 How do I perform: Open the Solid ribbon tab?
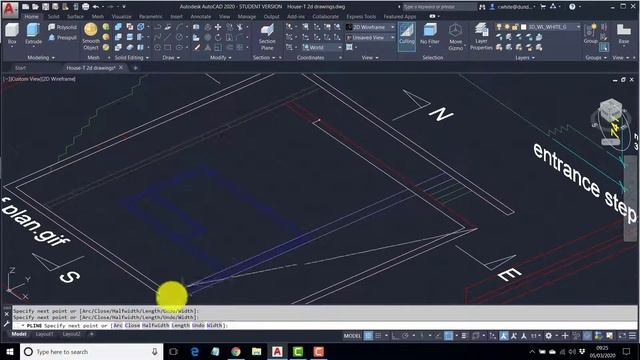(x=53, y=17)
